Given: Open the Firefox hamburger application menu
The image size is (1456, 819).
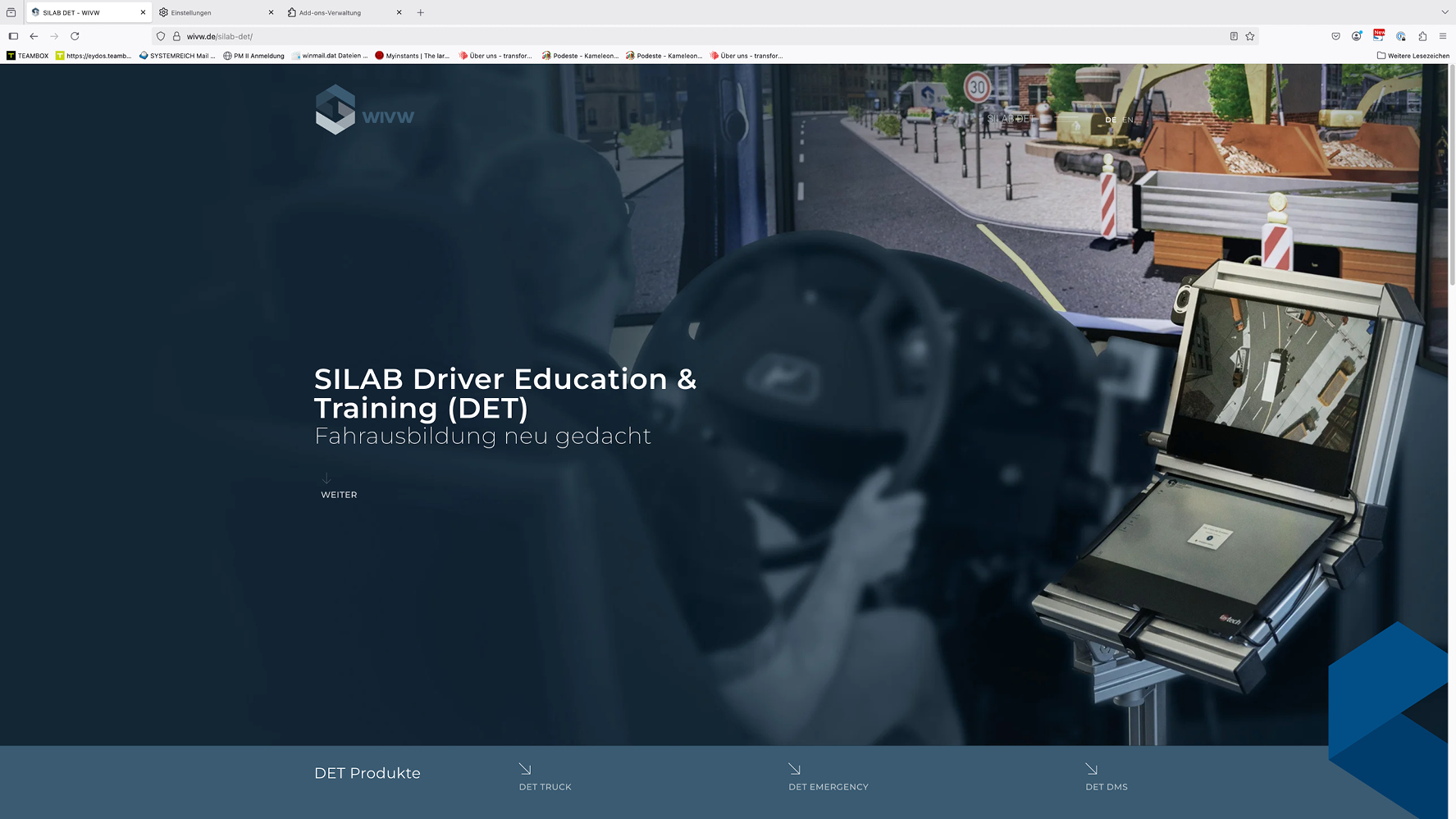Looking at the screenshot, I should tap(1443, 36).
